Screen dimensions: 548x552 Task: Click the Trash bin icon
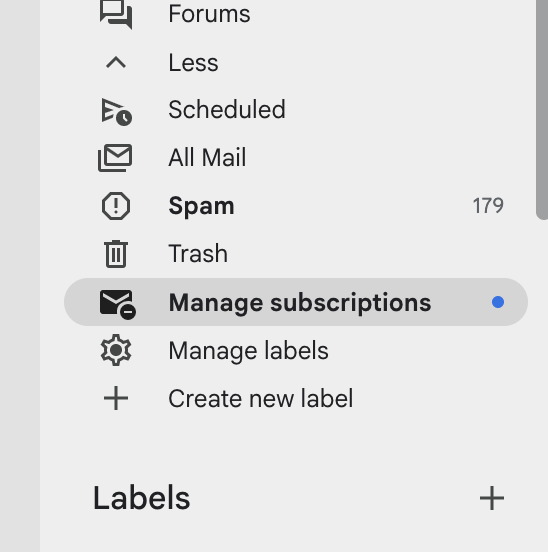click(116, 253)
